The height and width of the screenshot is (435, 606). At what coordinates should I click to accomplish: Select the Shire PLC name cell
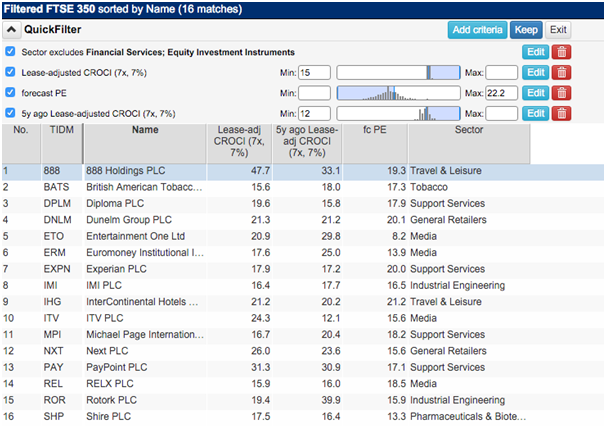pos(109,417)
